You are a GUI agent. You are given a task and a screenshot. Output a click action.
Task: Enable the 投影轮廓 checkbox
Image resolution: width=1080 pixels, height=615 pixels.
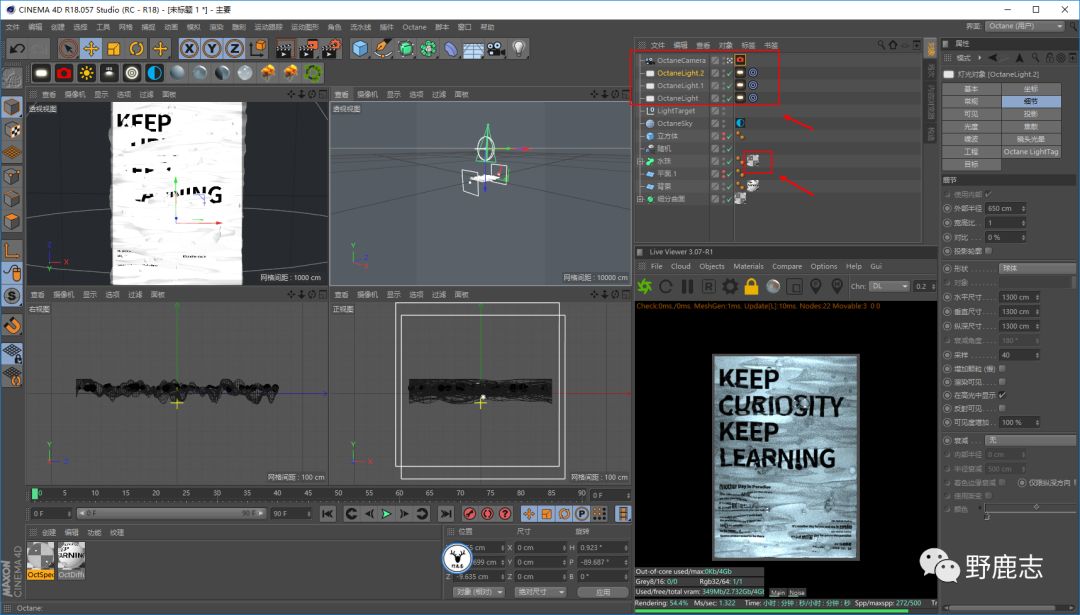pos(988,251)
